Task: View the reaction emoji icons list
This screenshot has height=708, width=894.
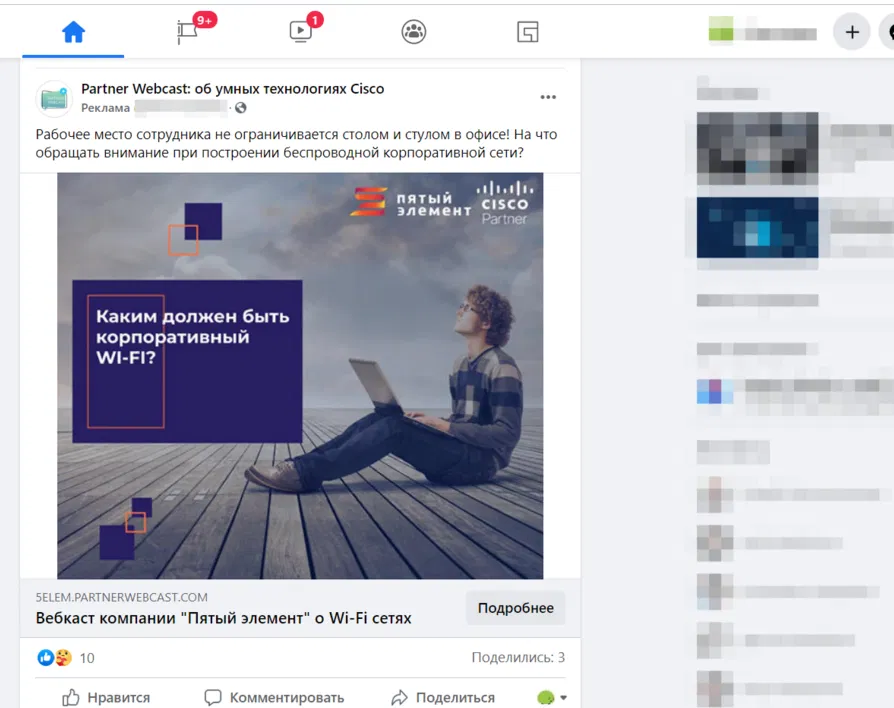Action: pos(54,657)
